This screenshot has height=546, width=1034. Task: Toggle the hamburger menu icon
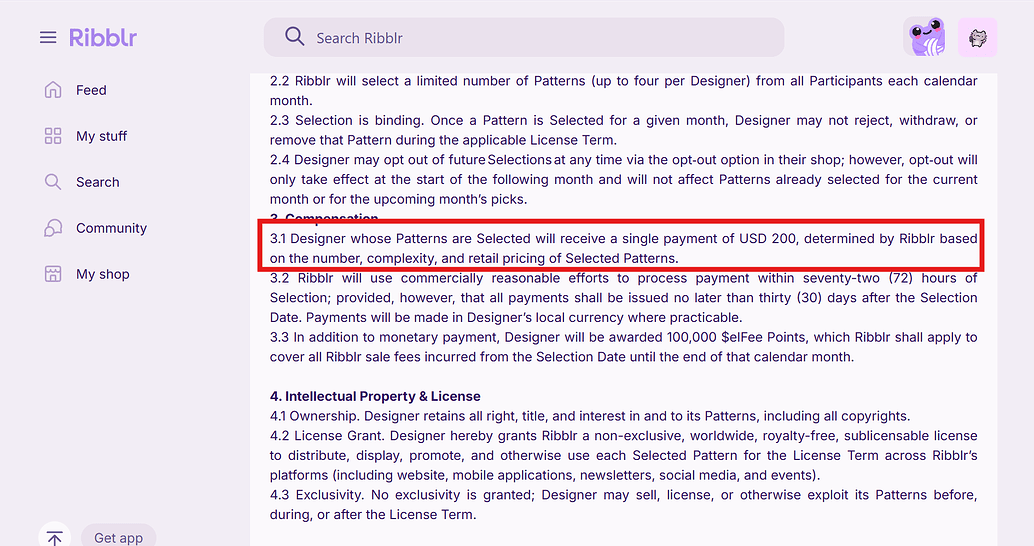pos(48,38)
